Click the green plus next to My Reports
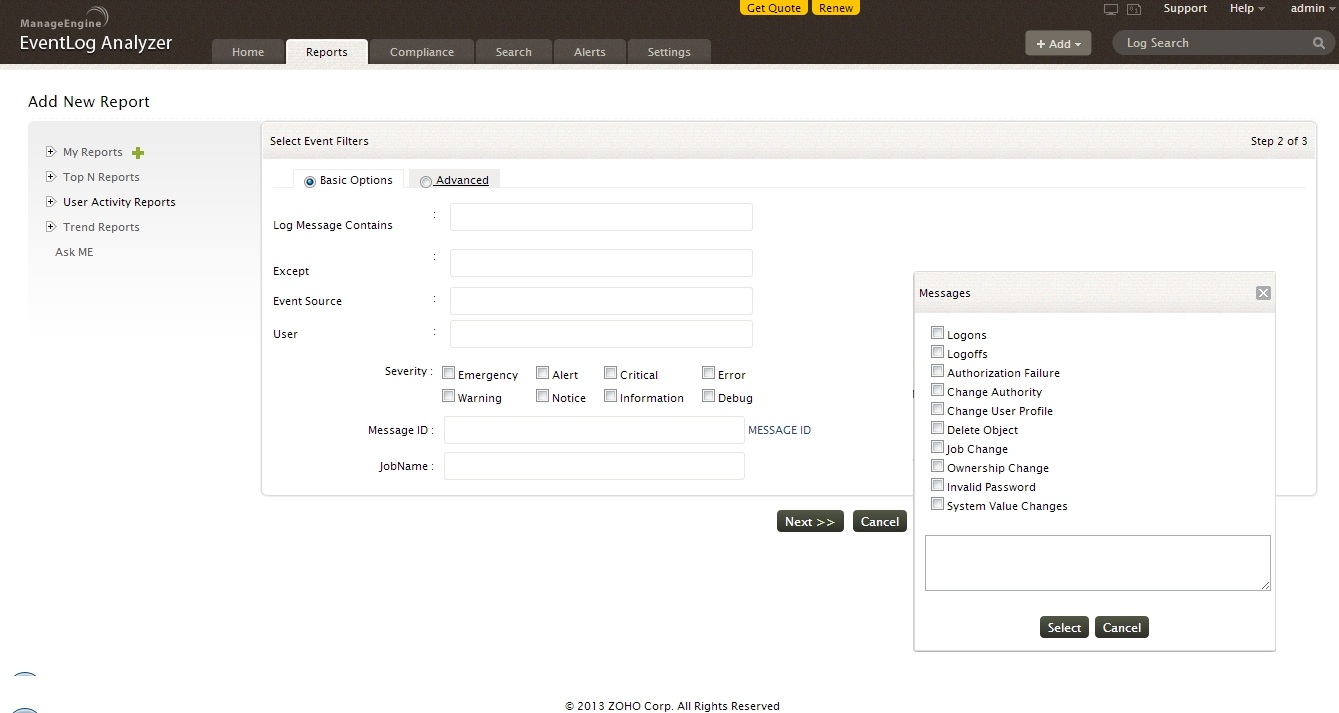This screenshot has height=713, width=1339. 138,153
